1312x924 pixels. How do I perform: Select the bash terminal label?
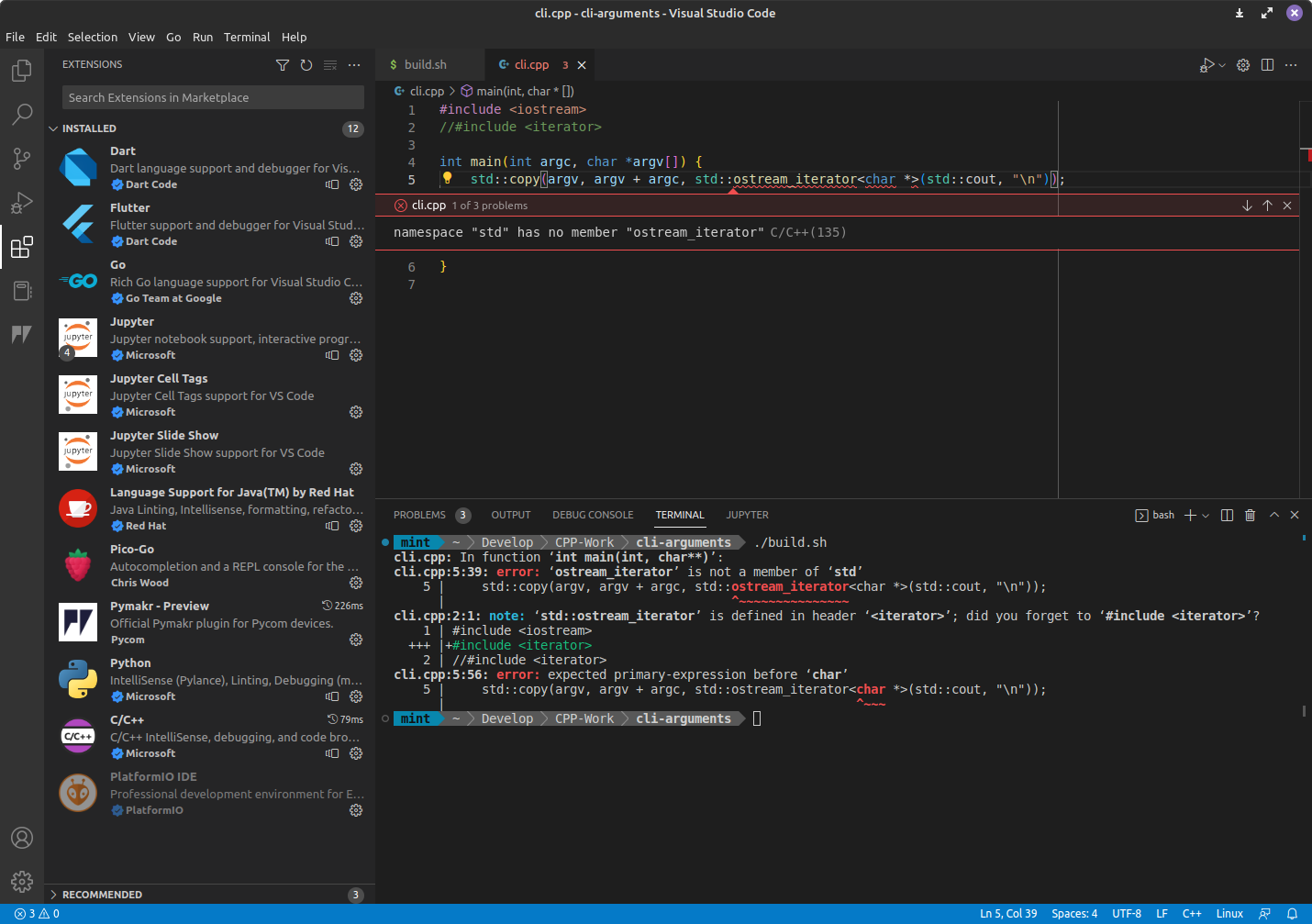coord(1155,515)
